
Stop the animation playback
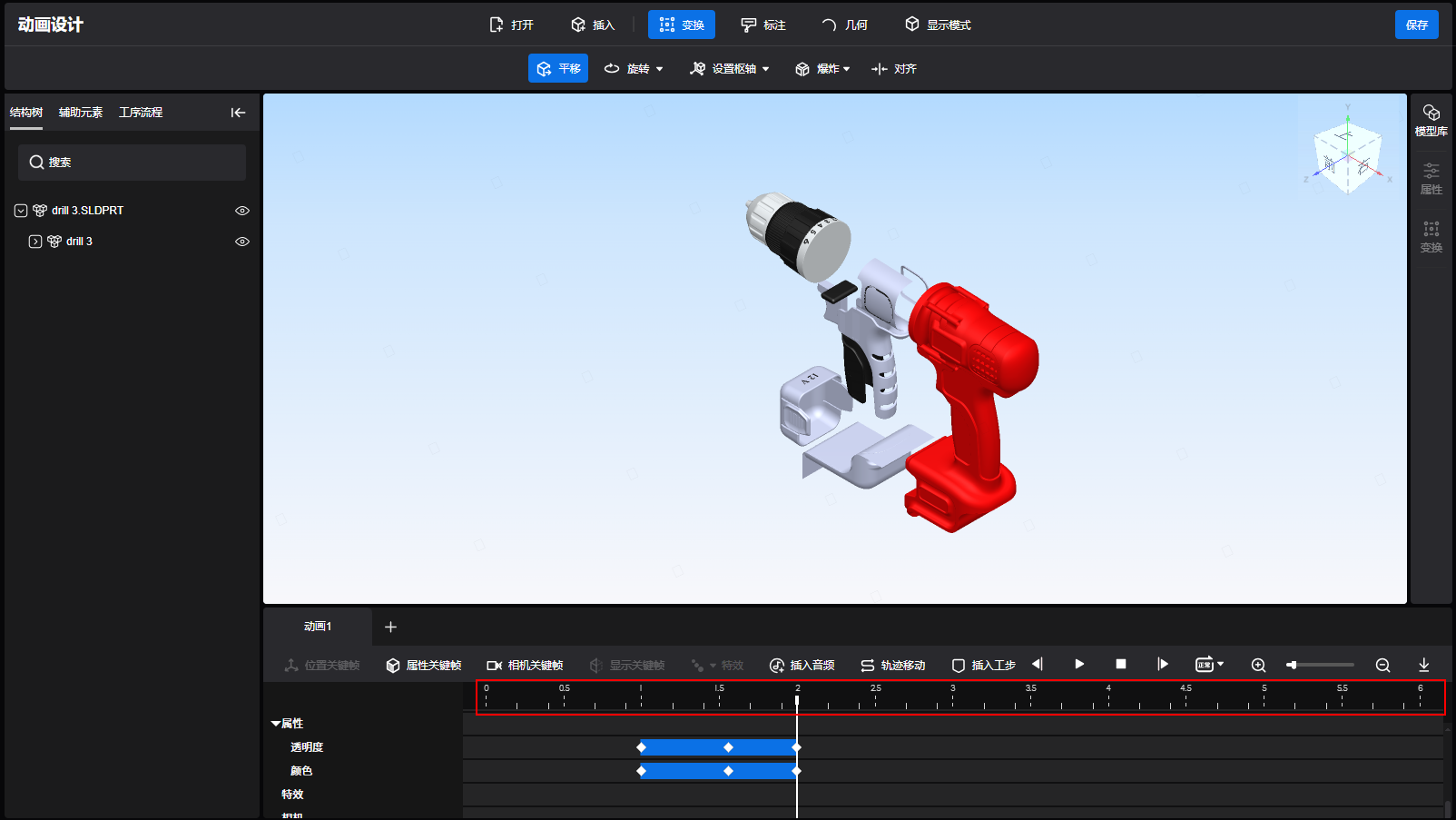1121,665
